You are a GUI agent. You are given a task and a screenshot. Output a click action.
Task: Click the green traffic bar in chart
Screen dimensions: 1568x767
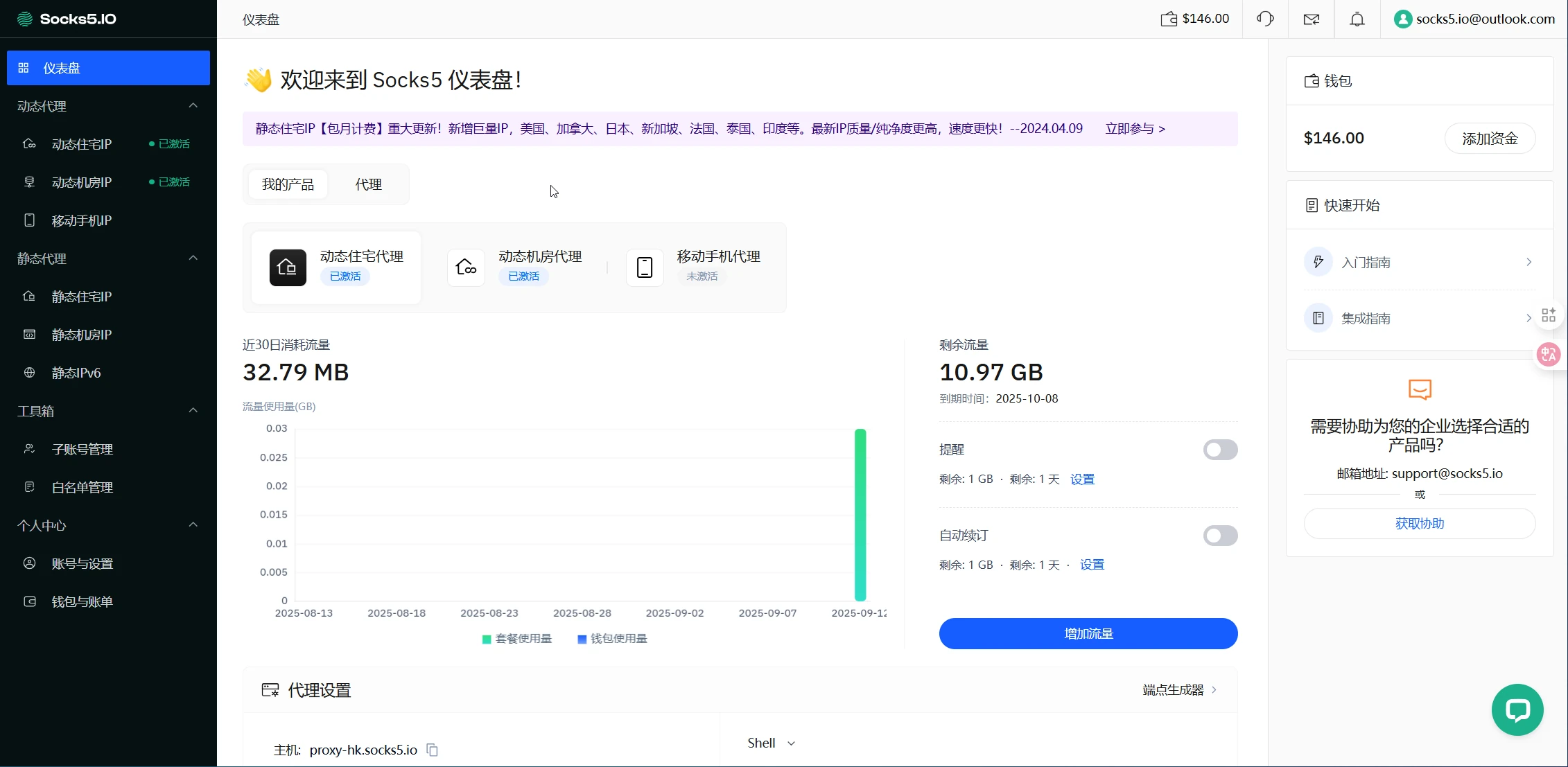(x=860, y=515)
